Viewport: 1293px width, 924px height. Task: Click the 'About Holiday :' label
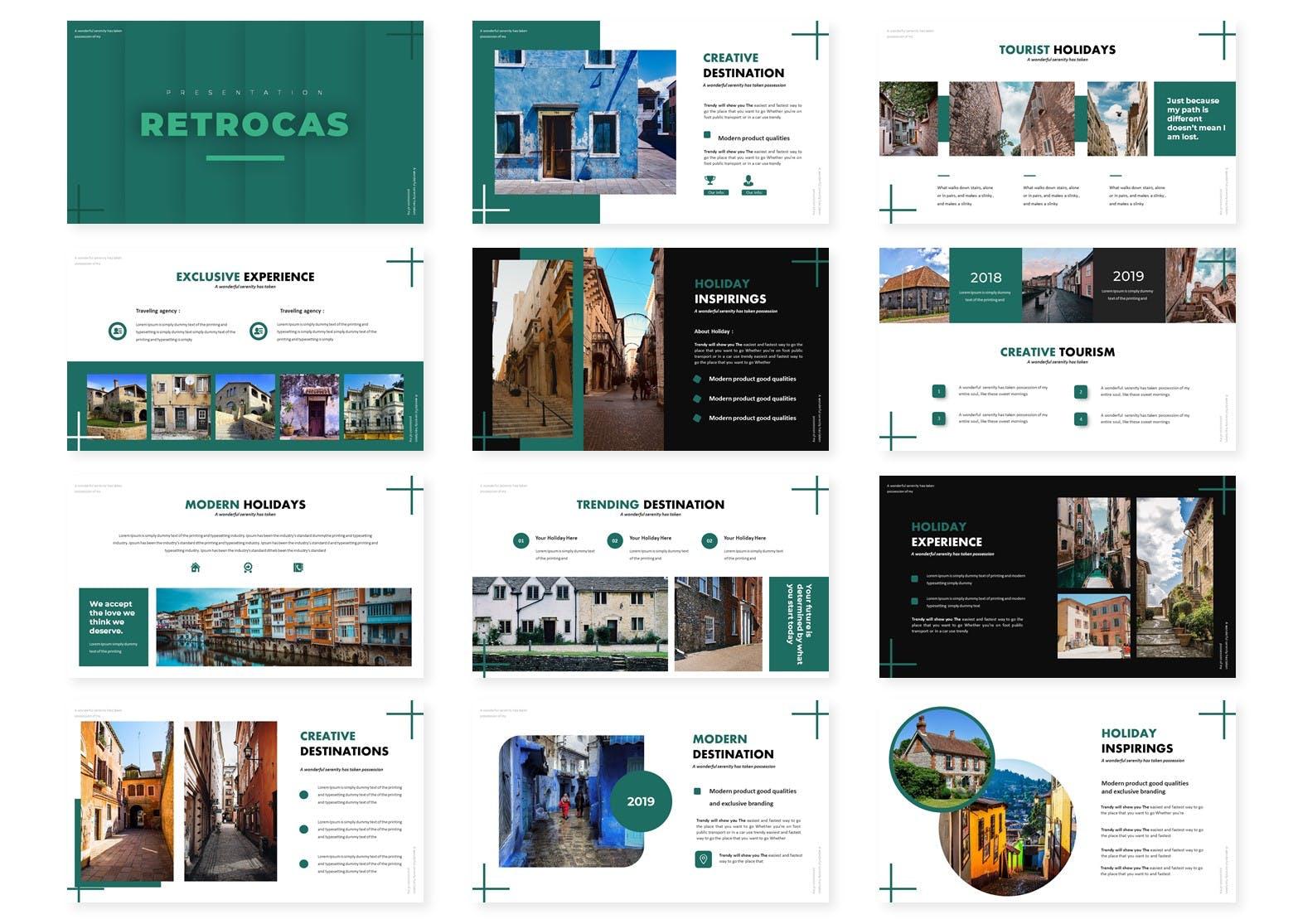pos(714,331)
